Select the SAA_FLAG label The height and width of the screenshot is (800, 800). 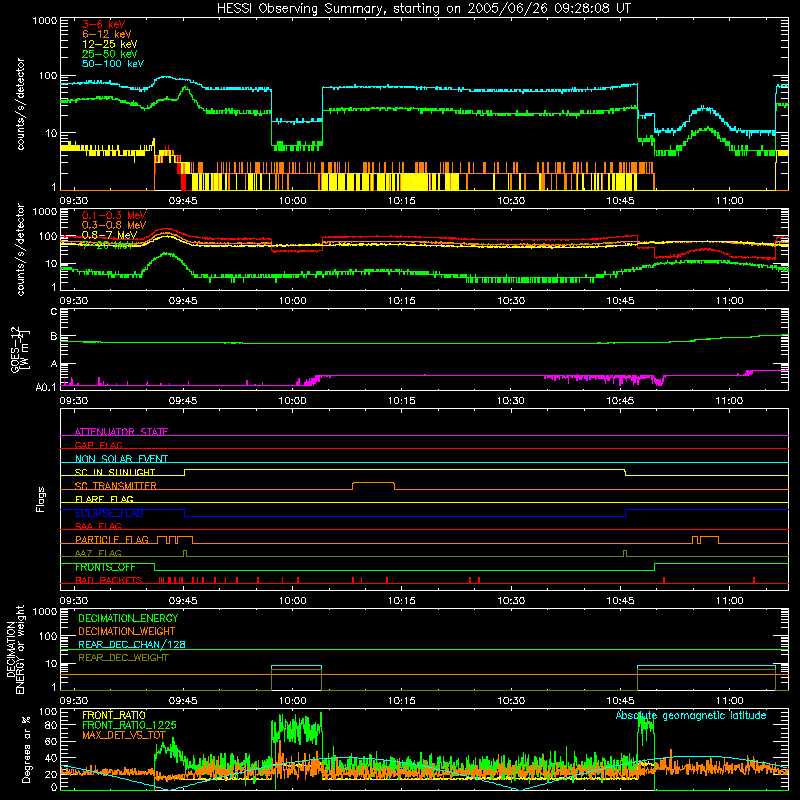(98, 526)
